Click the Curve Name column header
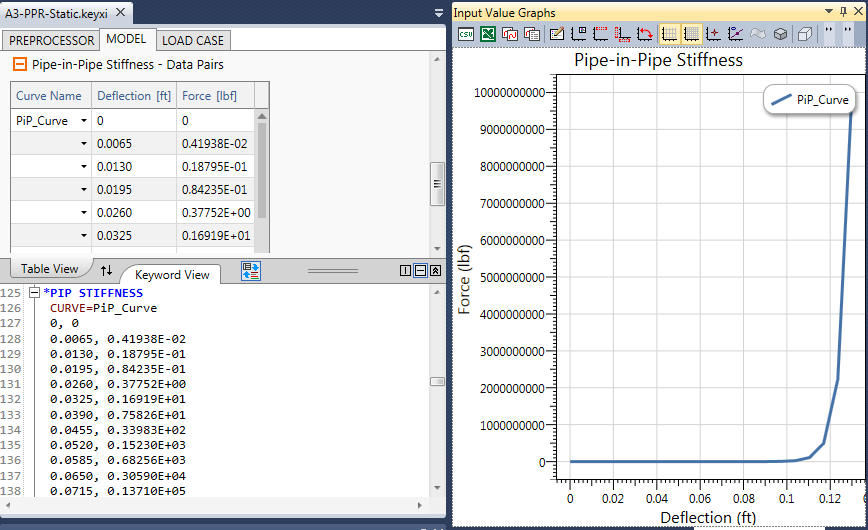This screenshot has height=530, width=868. (51, 96)
